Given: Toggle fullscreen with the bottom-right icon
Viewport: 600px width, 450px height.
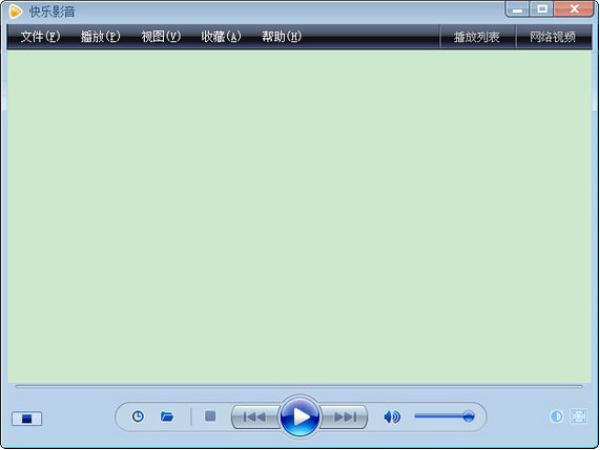Looking at the screenshot, I should click(x=578, y=417).
